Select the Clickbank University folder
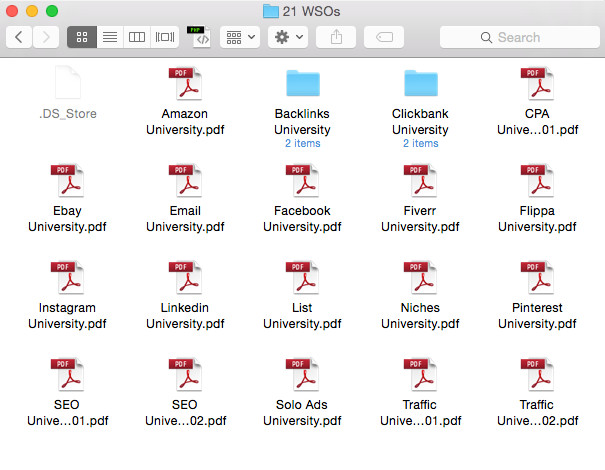Image resolution: width=605 pixels, height=470 pixels. point(420,83)
